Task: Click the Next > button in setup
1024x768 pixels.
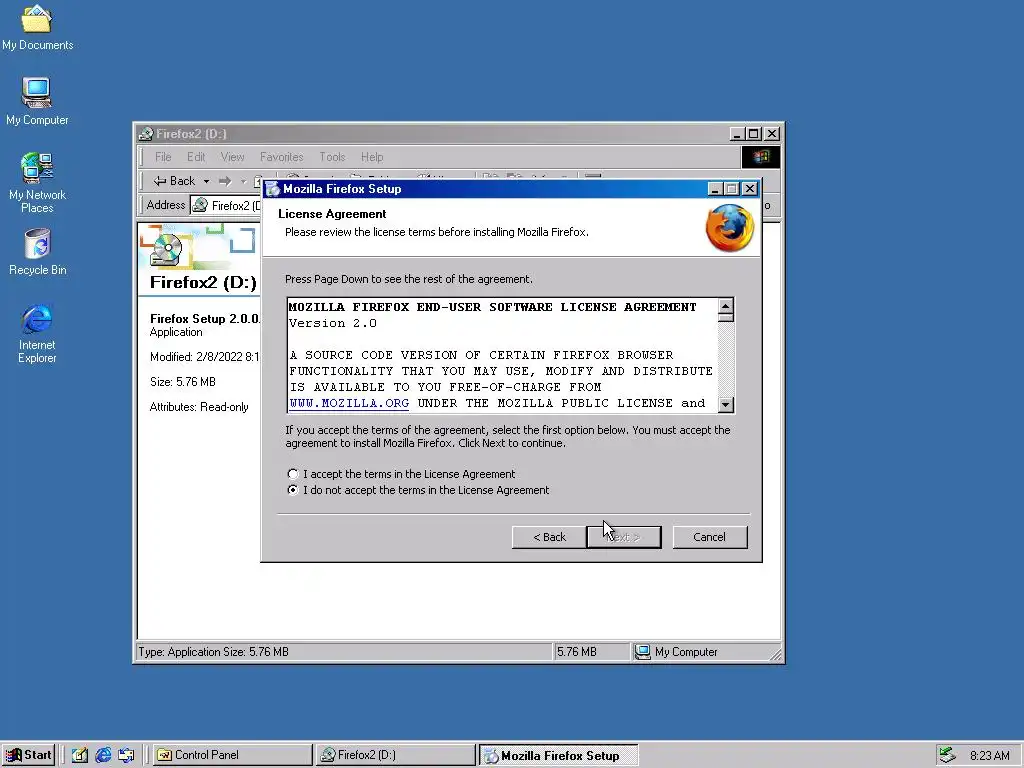Action: pos(624,537)
